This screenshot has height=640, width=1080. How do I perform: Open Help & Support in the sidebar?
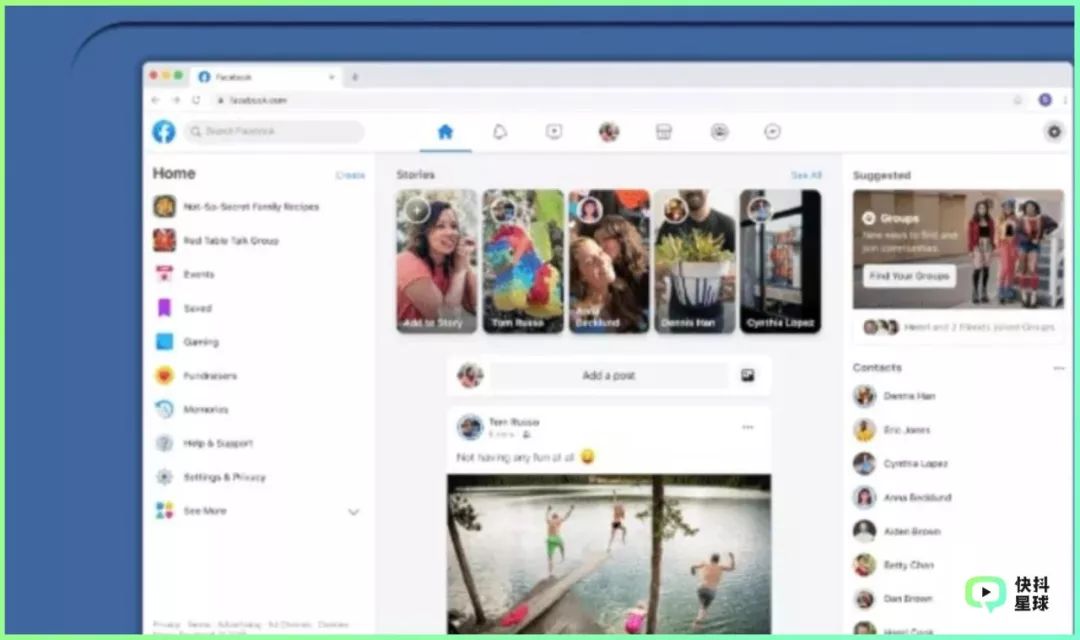point(203,443)
